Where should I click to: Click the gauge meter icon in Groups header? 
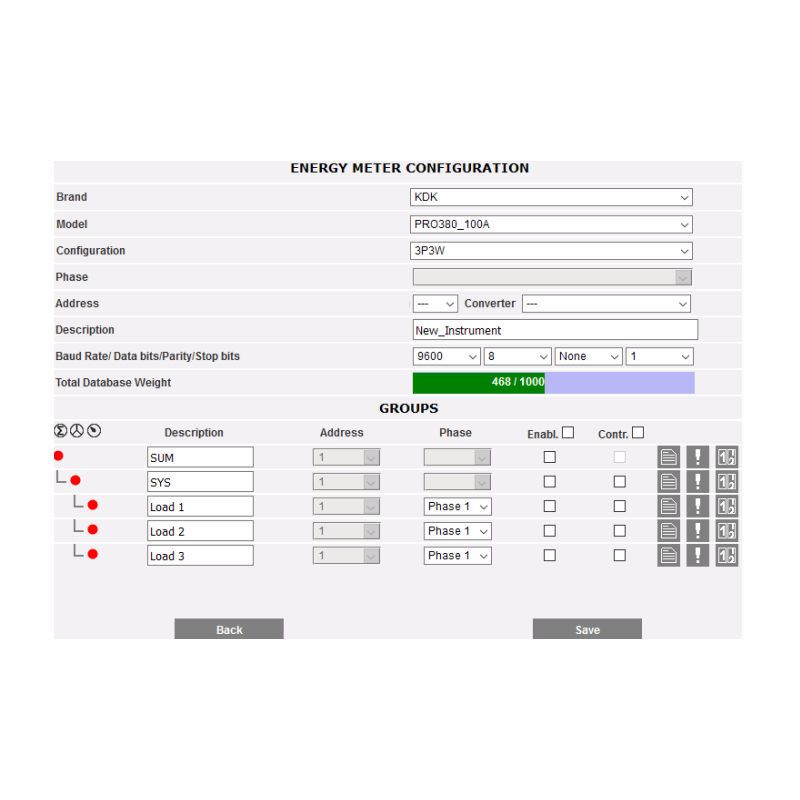94,431
